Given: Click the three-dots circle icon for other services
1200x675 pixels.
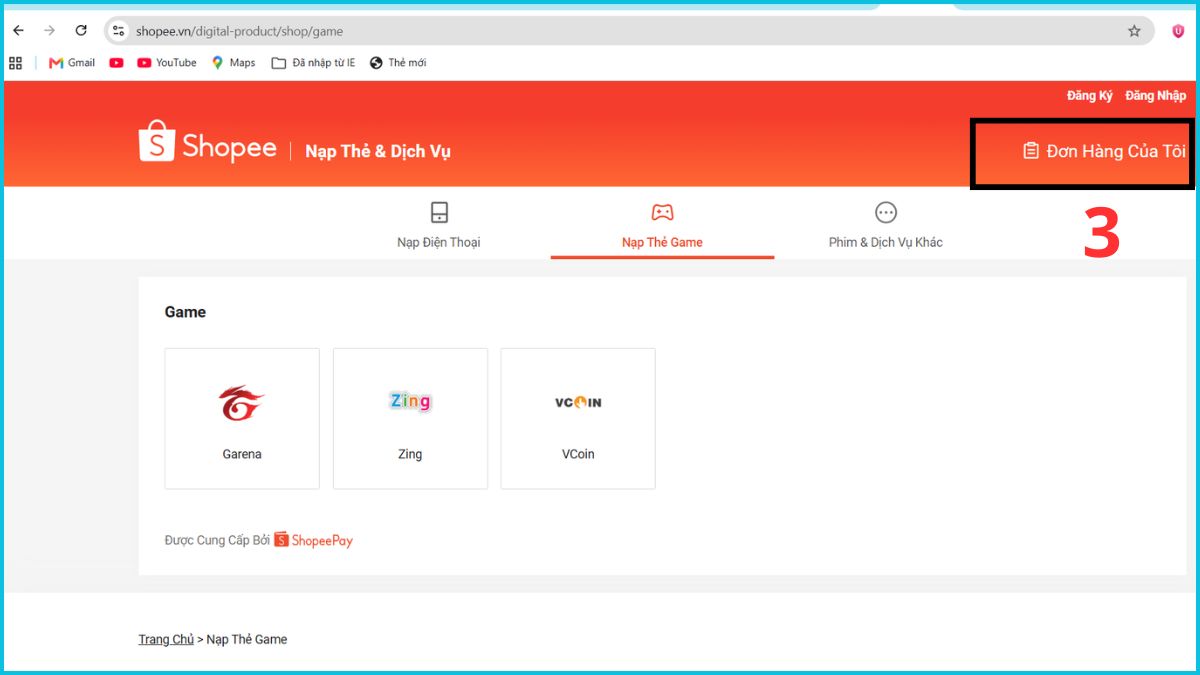Looking at the screenshot, I should tap(886, 212).
